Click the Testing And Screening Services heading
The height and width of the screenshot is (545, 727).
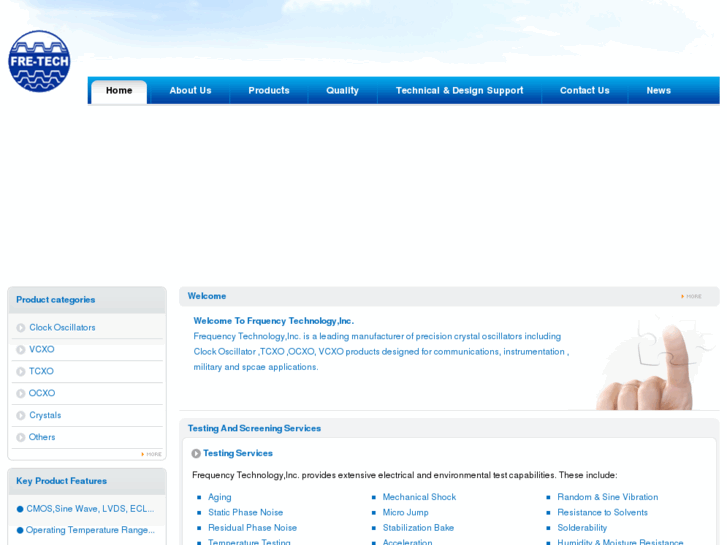254,428
